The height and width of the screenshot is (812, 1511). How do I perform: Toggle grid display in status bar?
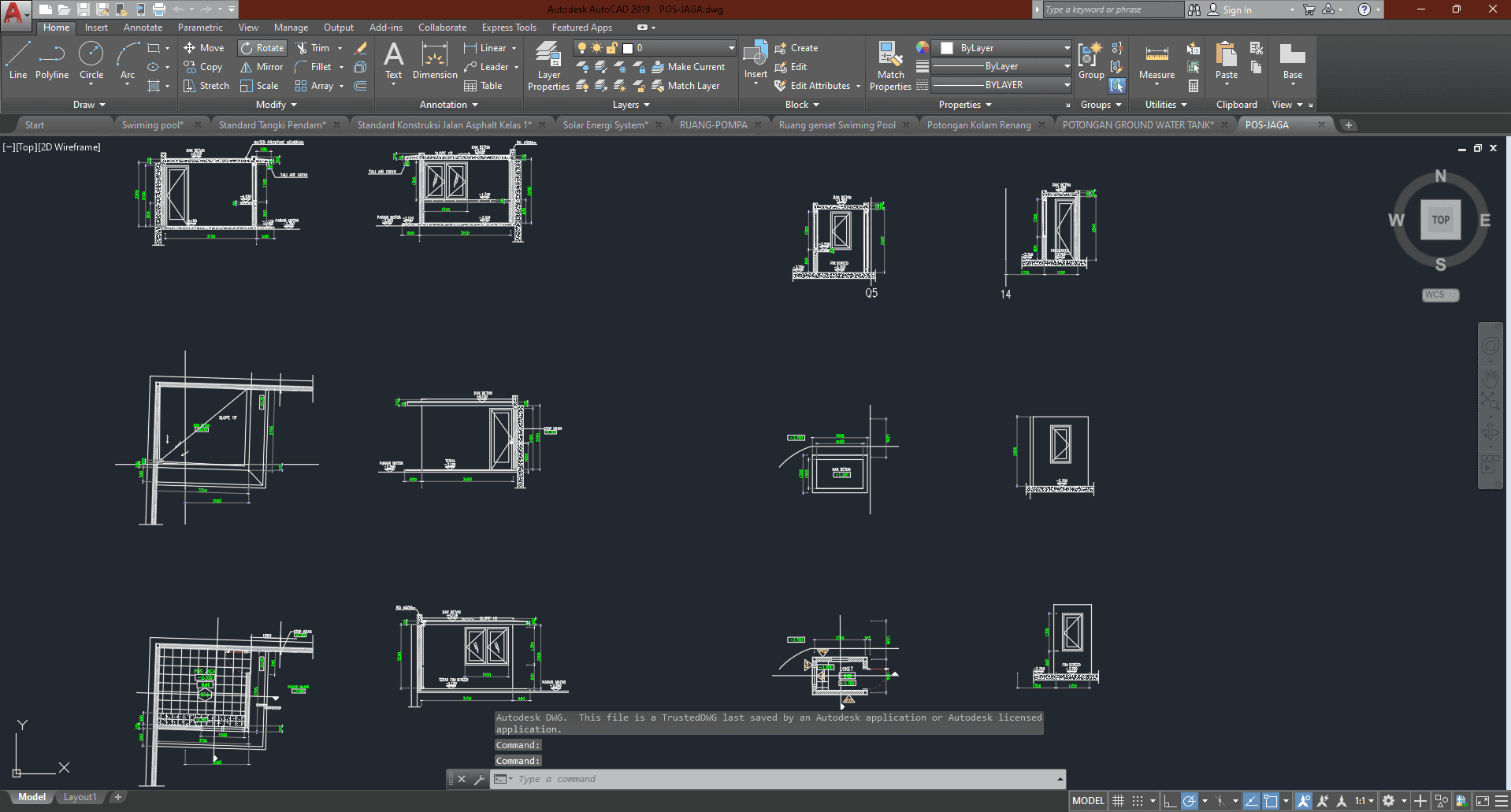click(1118, 801)
